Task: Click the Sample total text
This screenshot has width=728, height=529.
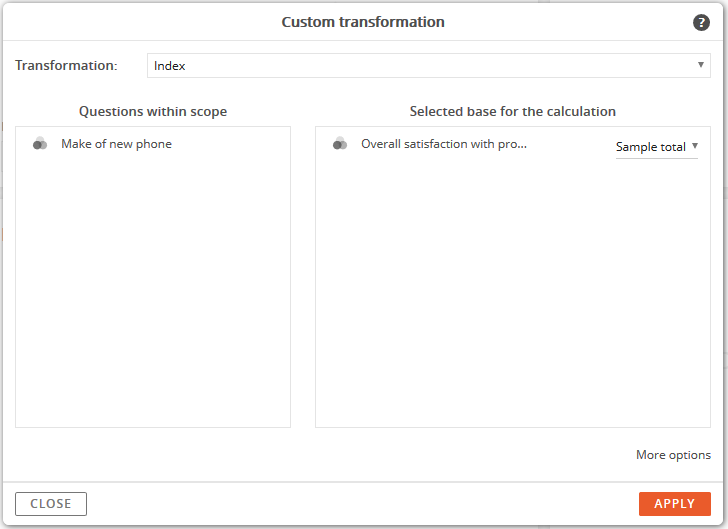Action: tap(650, 147)
